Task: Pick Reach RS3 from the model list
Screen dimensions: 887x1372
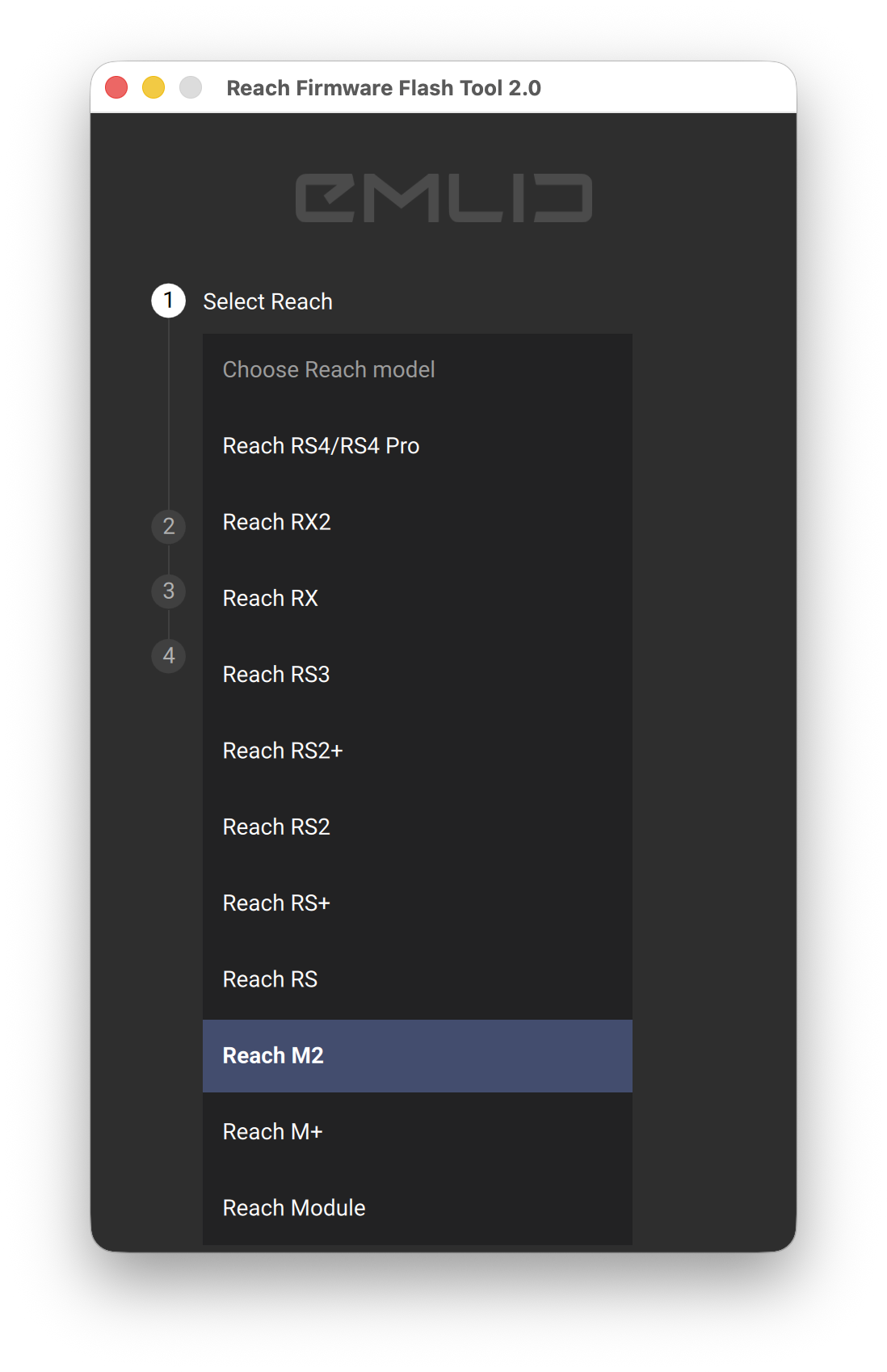Action: coord(417,675)
